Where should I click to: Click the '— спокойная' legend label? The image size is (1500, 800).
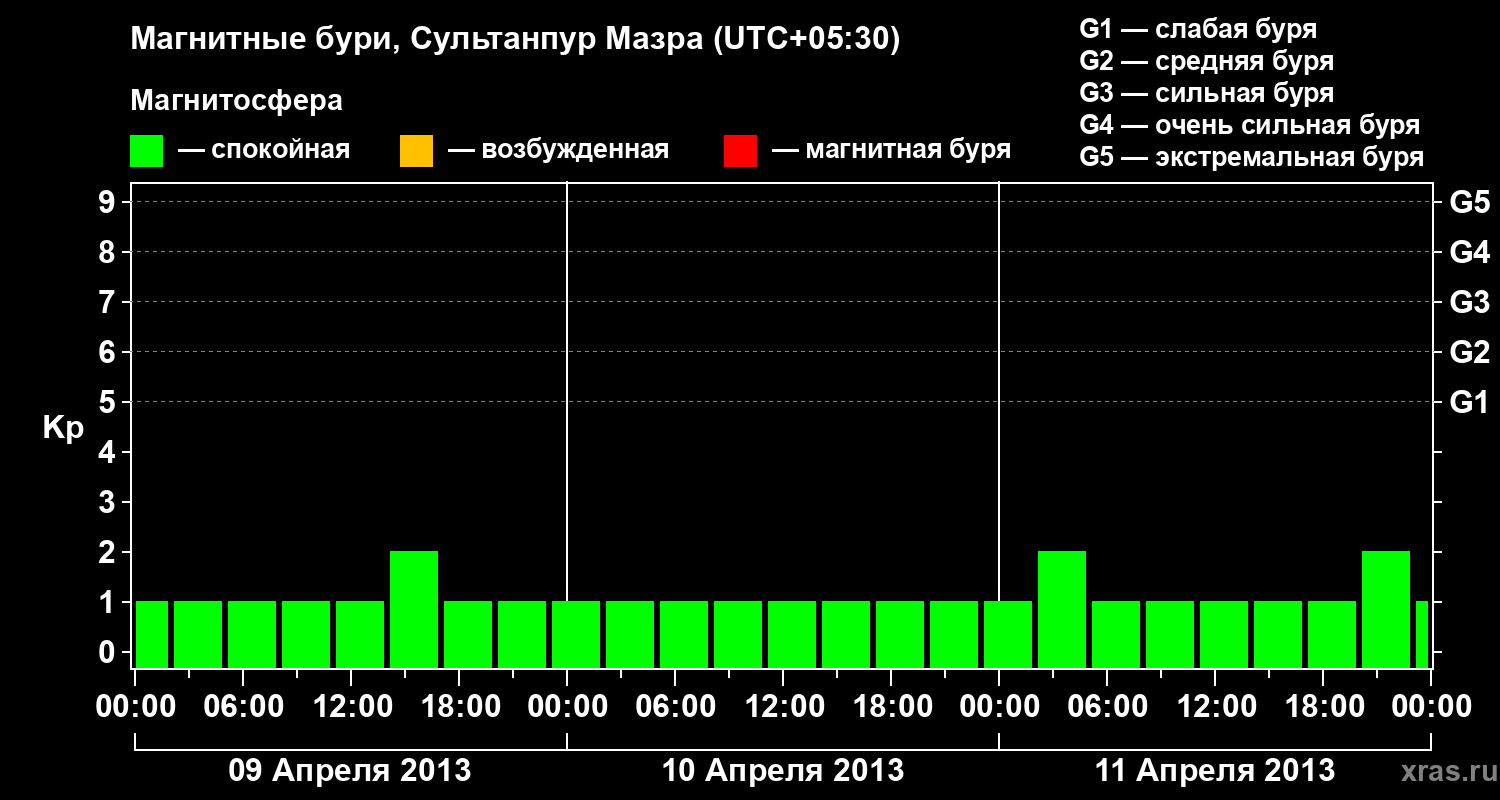pyautogui.click(x=264, y=150)
